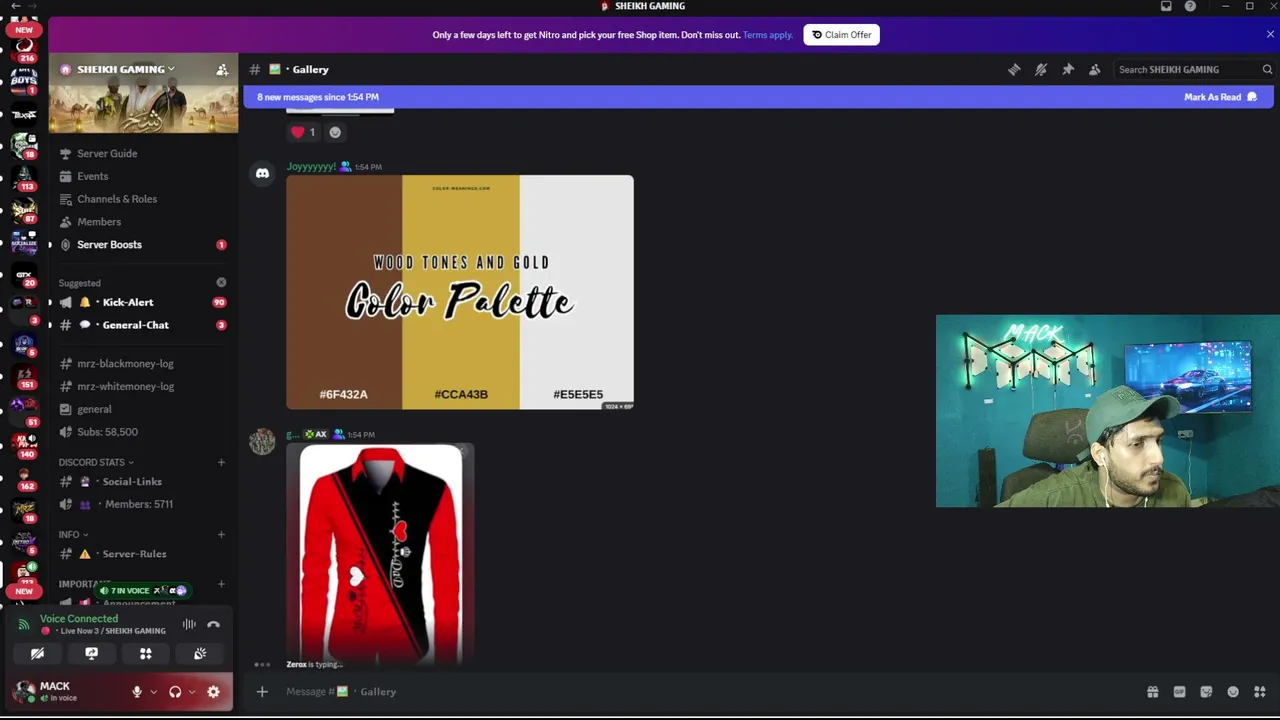Create a channel in INFO category
Viewport: 1280px width, 720px height.
[221, 534]
